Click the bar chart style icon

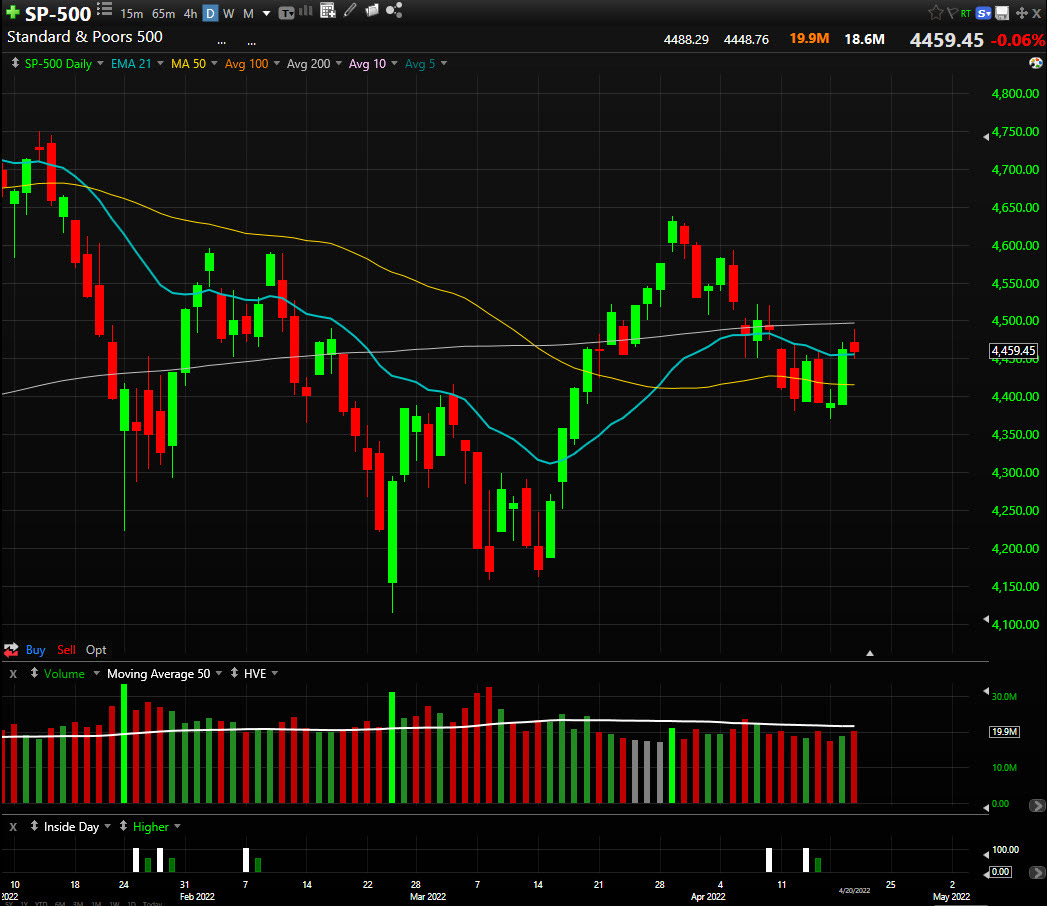[x=306, y=11]
